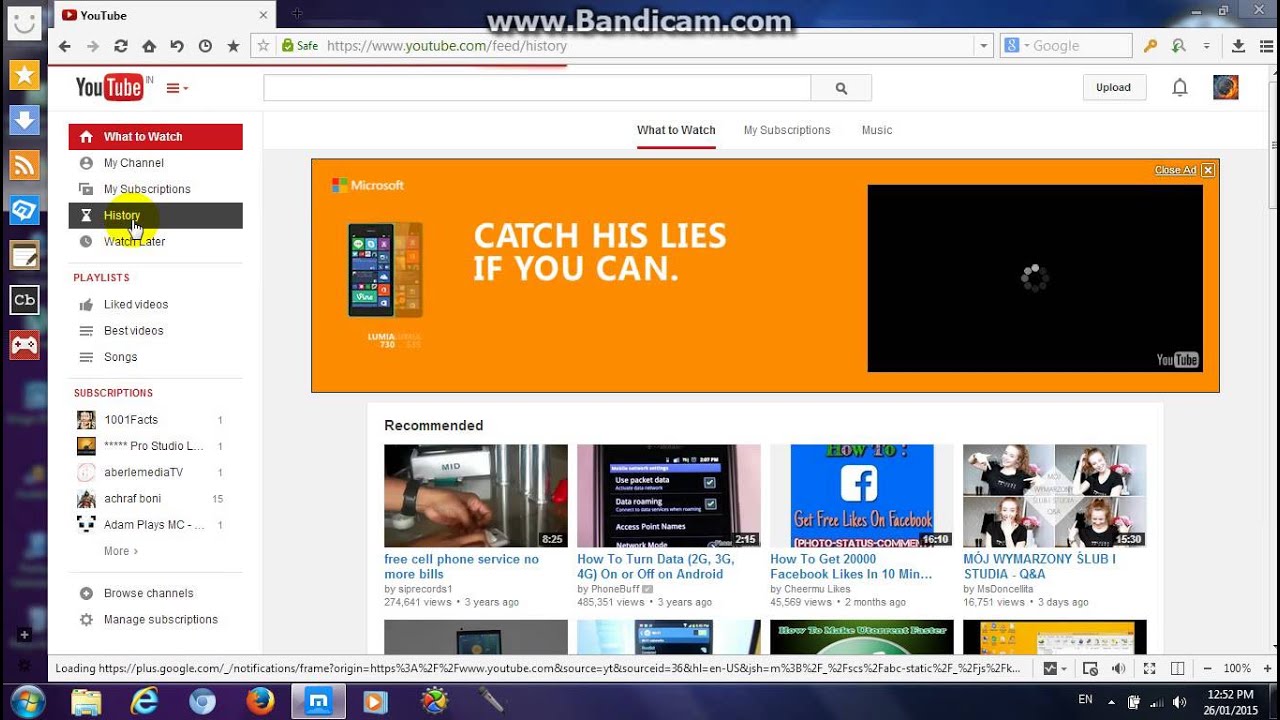Open browsing history clock icon in toolbar

point(205,46)
